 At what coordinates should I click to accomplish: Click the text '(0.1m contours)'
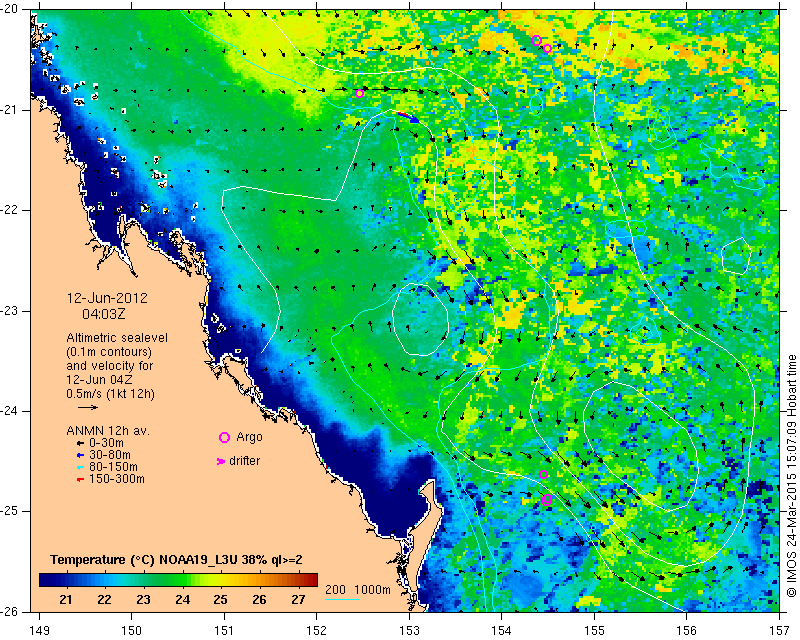coord(109,352)
